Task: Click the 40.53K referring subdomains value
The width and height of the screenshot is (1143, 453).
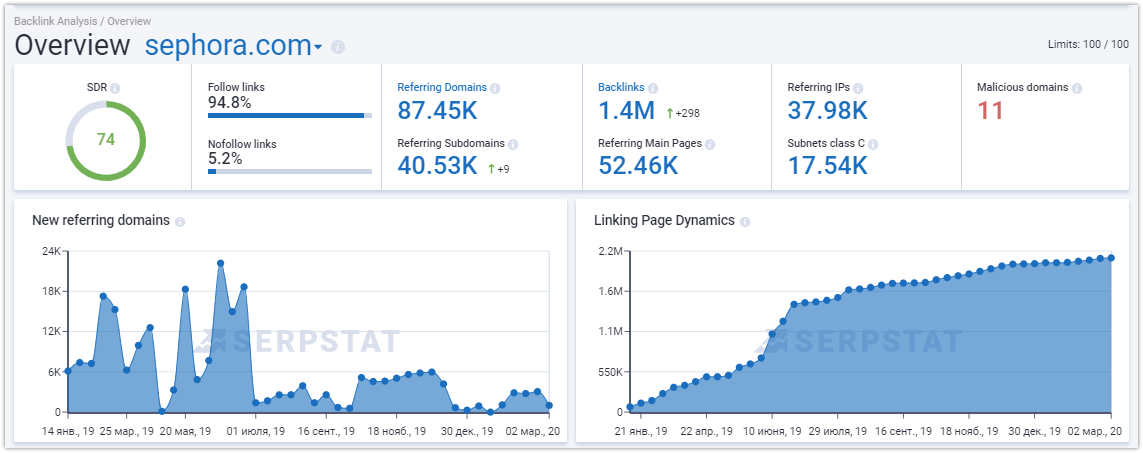Action: (437, 166)
